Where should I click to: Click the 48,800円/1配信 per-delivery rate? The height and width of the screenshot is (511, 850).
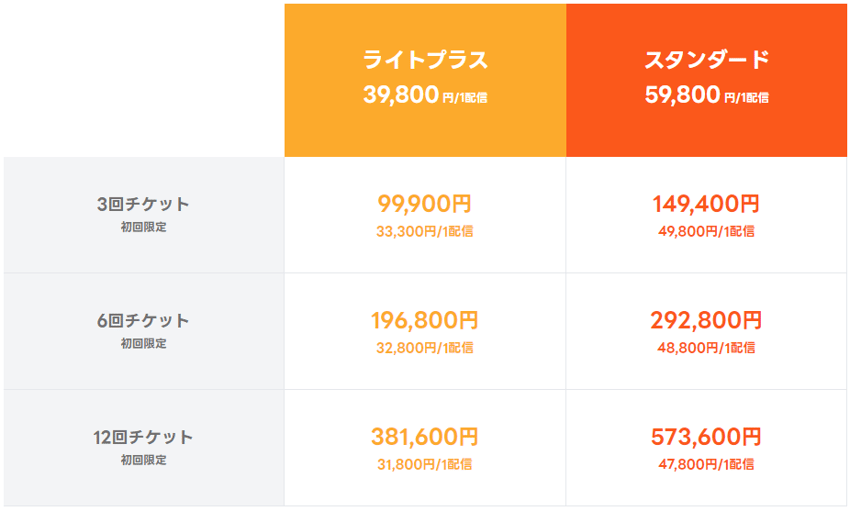click(x=706, y=348)
